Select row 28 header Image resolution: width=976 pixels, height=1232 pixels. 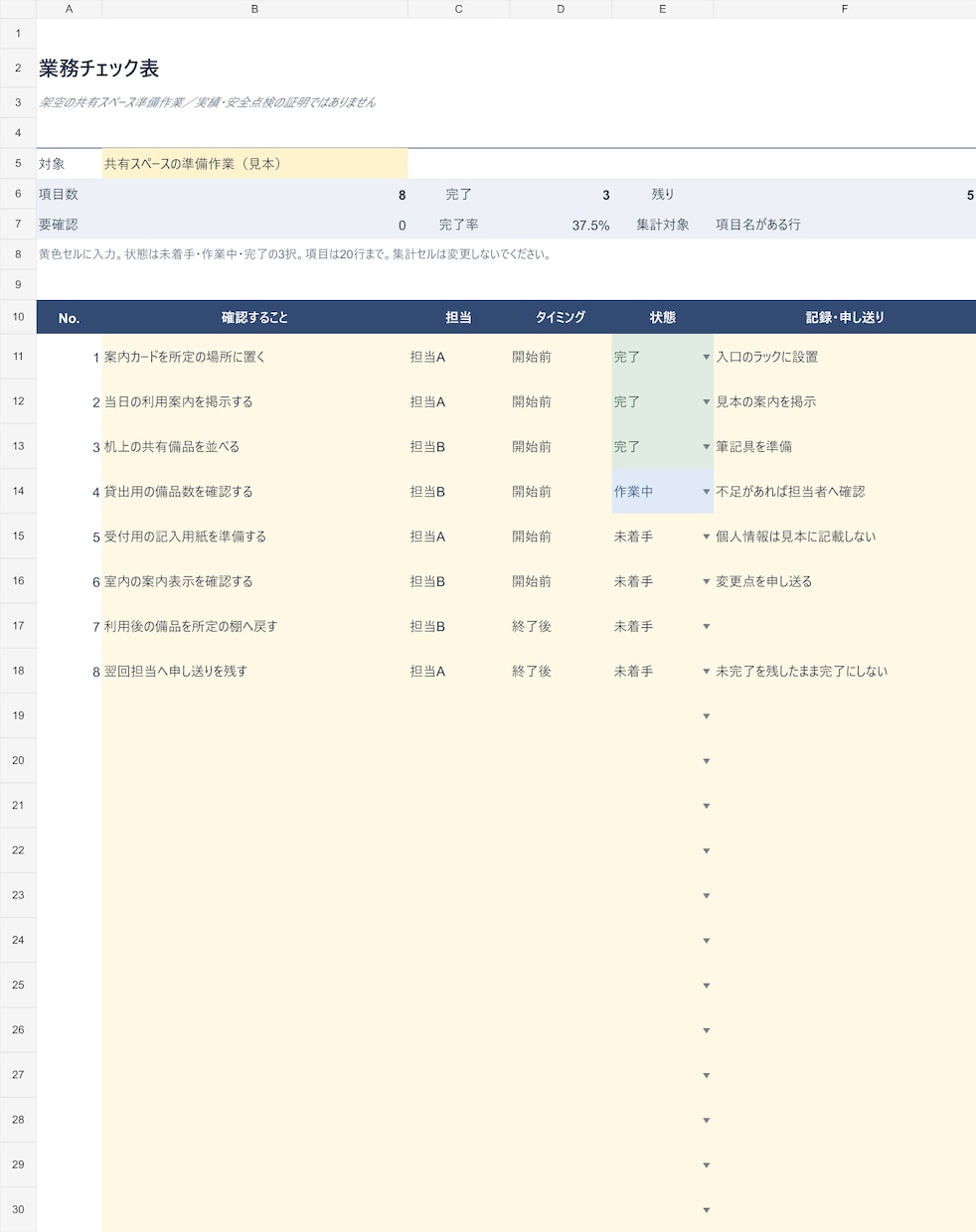[18, 1120]
